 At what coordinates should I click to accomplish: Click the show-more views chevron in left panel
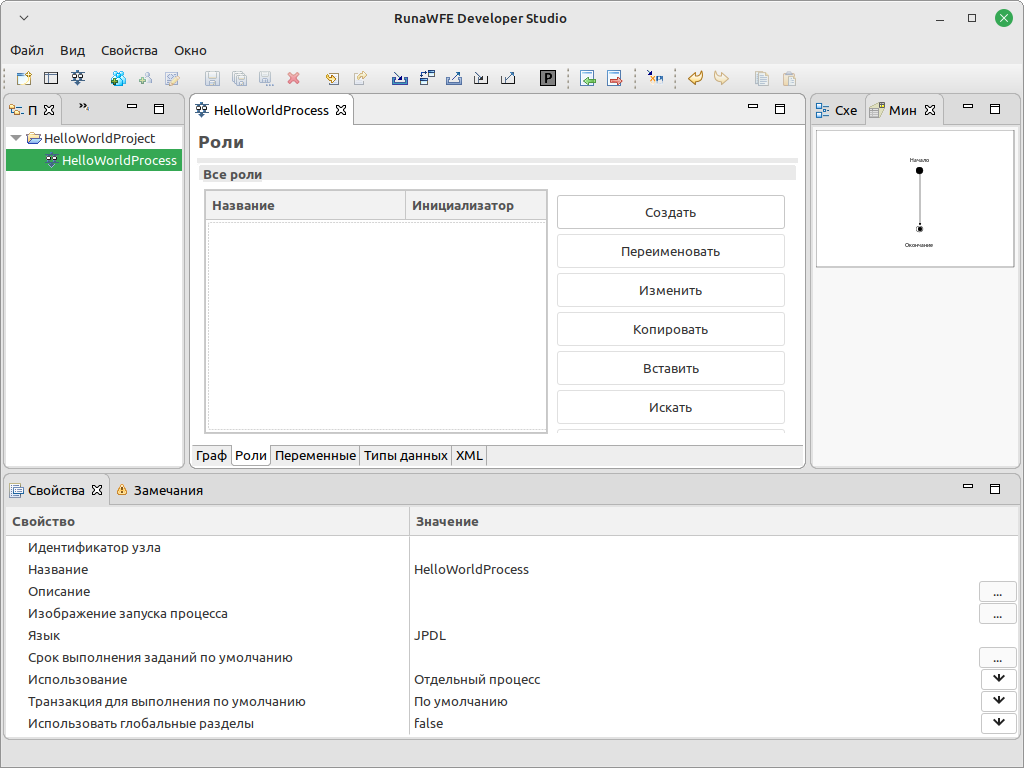tap(84, 106)
